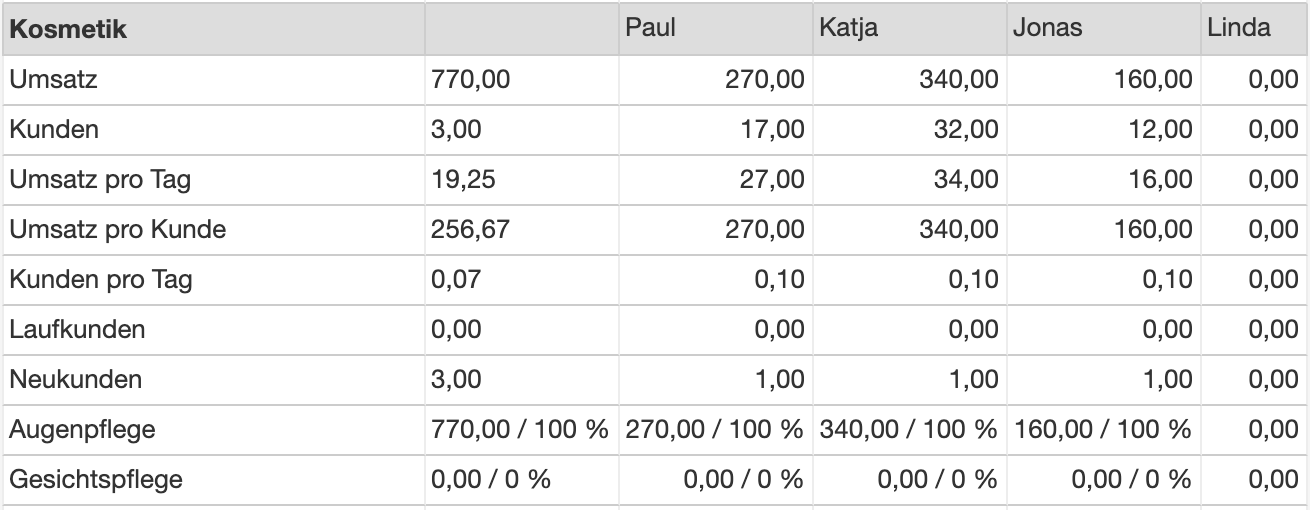Click the Laufkunden row label
The width and height of the screenshot is (1310, 510).
coord(77,329)
